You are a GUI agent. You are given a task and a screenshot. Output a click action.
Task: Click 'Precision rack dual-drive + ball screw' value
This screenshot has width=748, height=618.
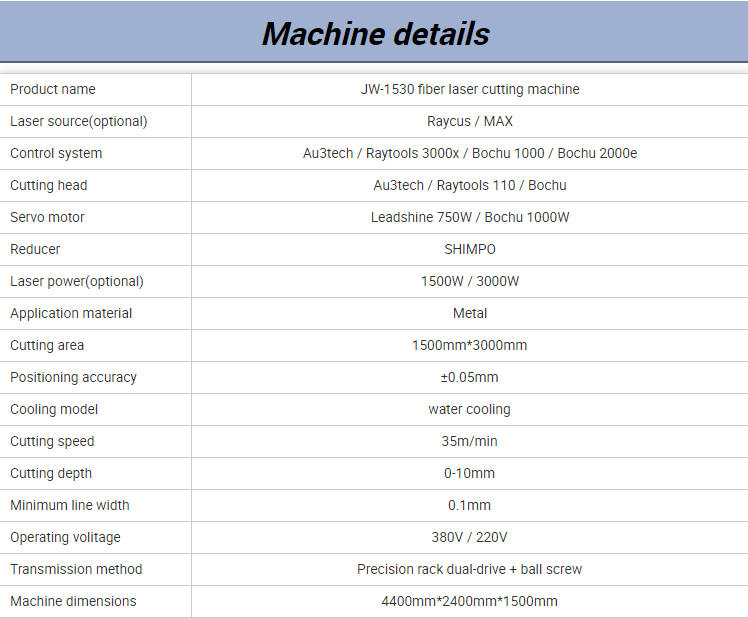click(x=470, y=569)
